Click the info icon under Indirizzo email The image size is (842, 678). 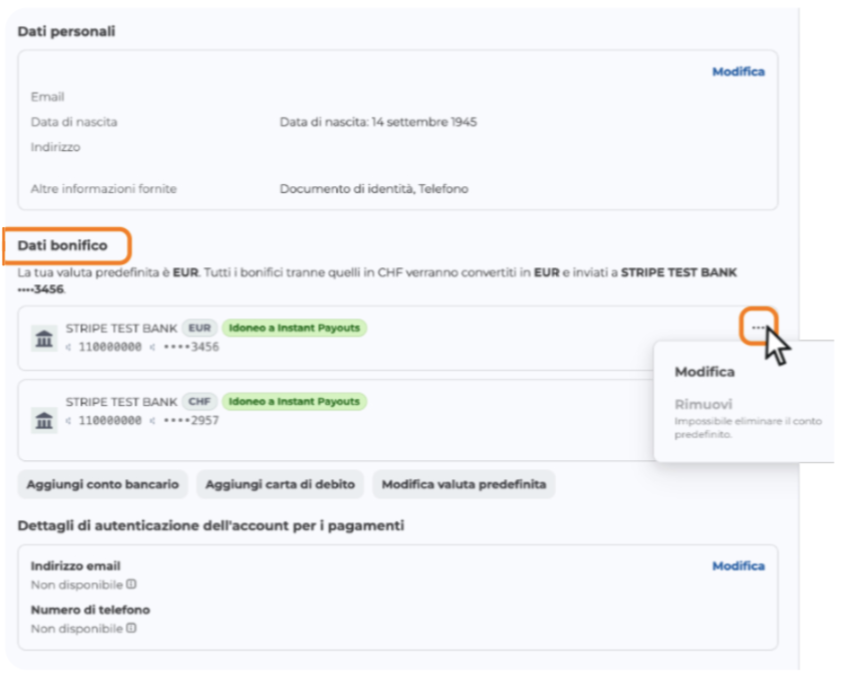132,584
